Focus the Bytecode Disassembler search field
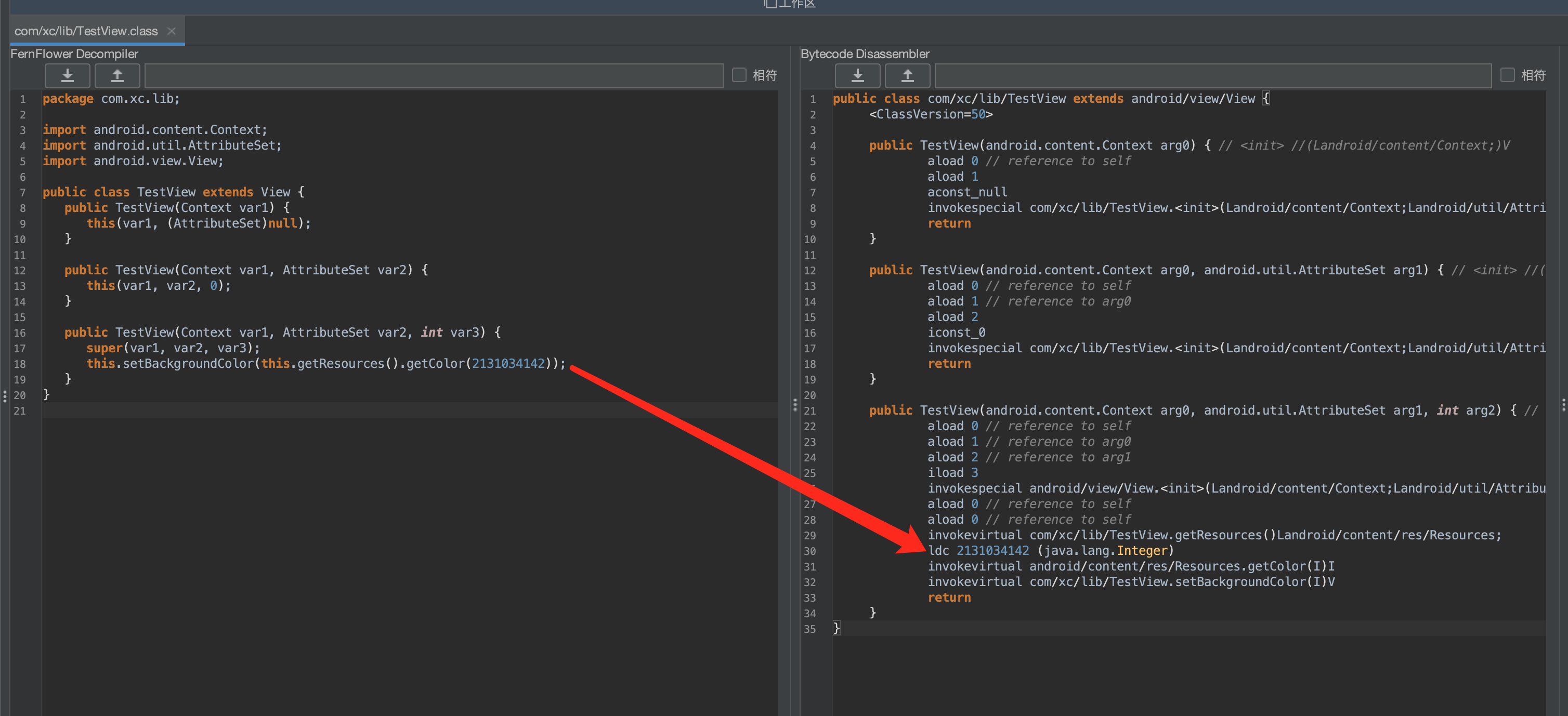Image resolution: width=1568 pixels, height=716 pixels. pos(1212,75)
